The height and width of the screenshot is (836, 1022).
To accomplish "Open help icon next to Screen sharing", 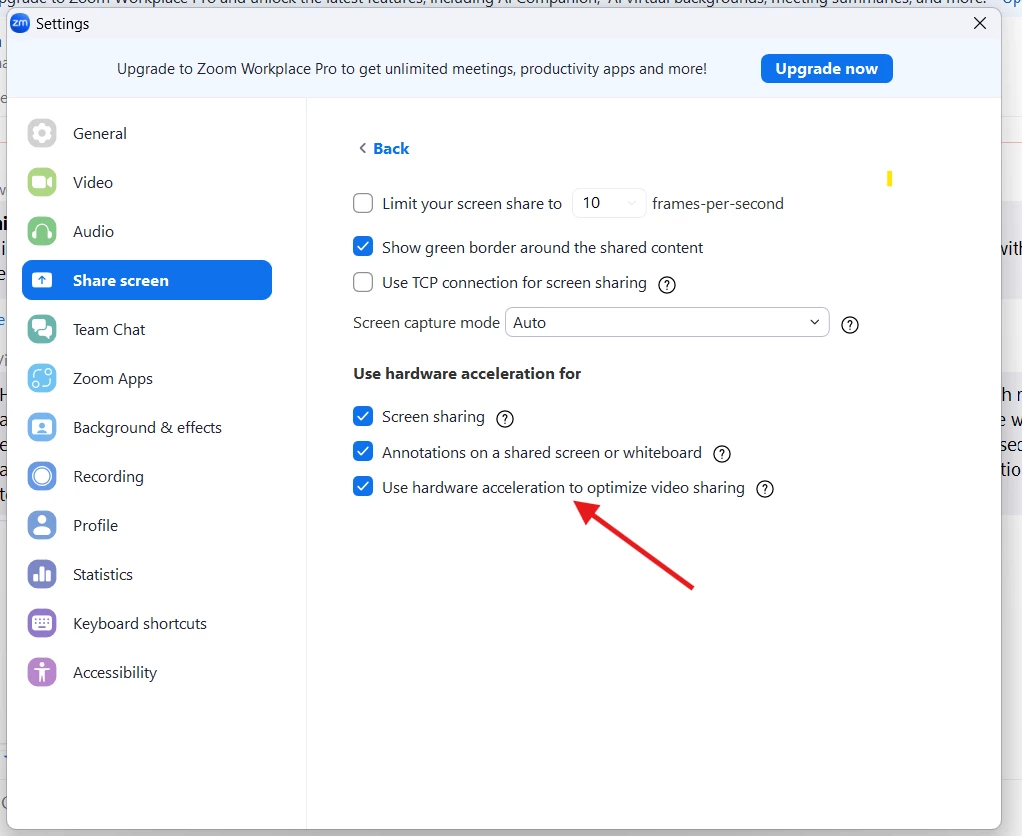I will click(x=505, y=418).
